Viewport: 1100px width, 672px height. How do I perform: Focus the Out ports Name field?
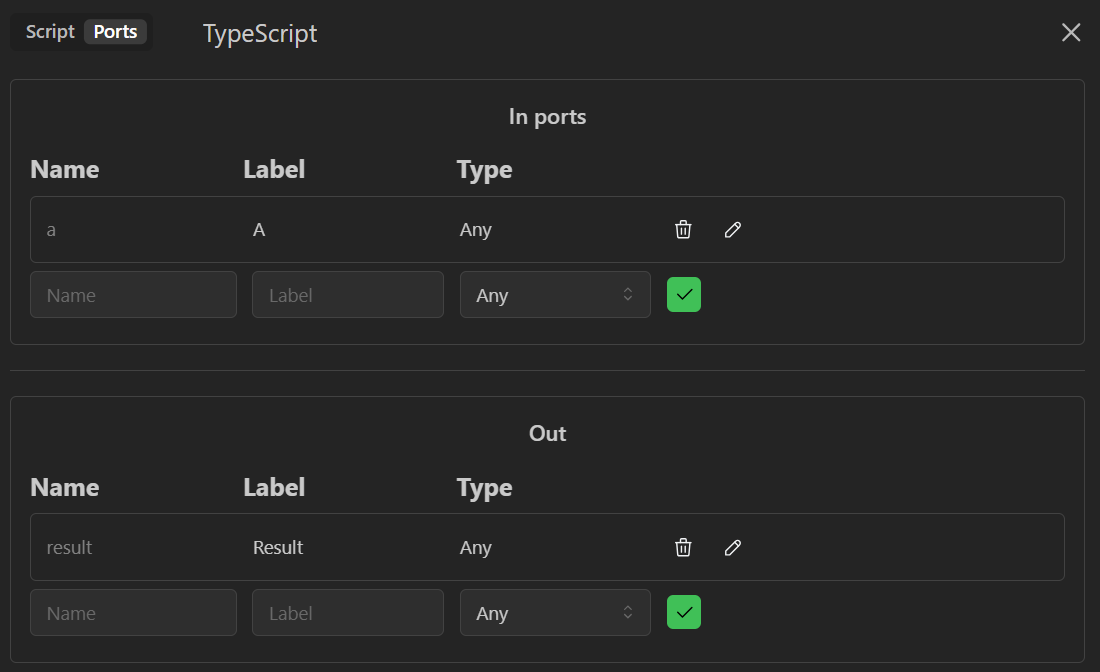[x=133, y=613]
